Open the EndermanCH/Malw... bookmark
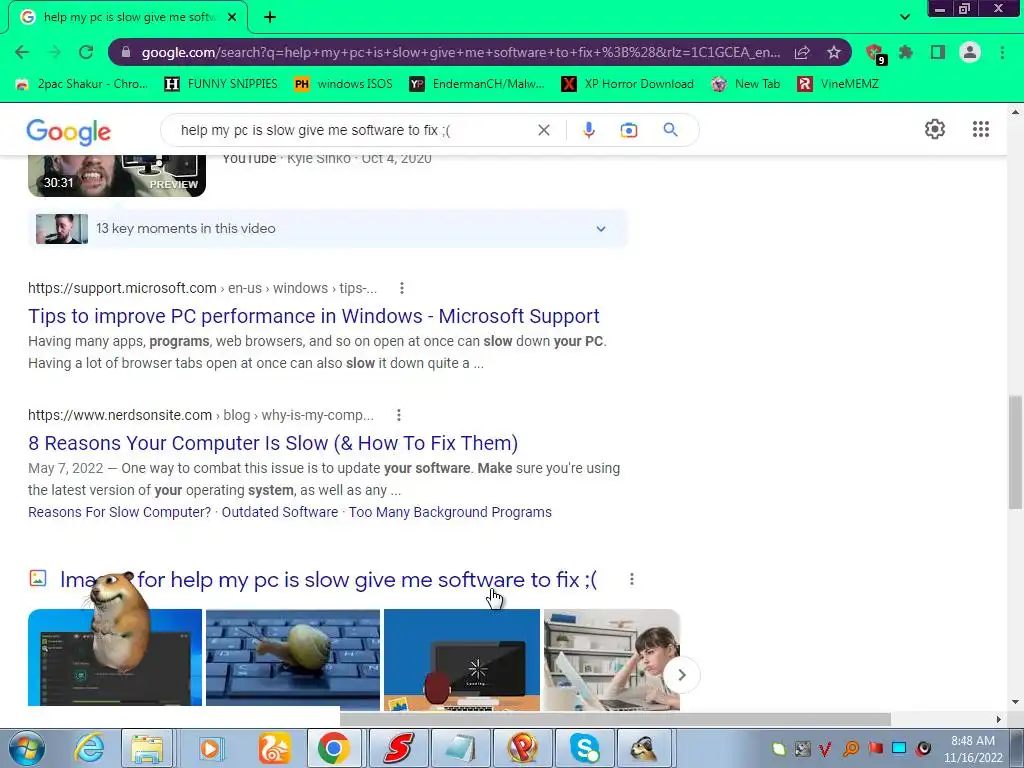The width and height of the screenshot is (1024, 768). pos(477,84)
